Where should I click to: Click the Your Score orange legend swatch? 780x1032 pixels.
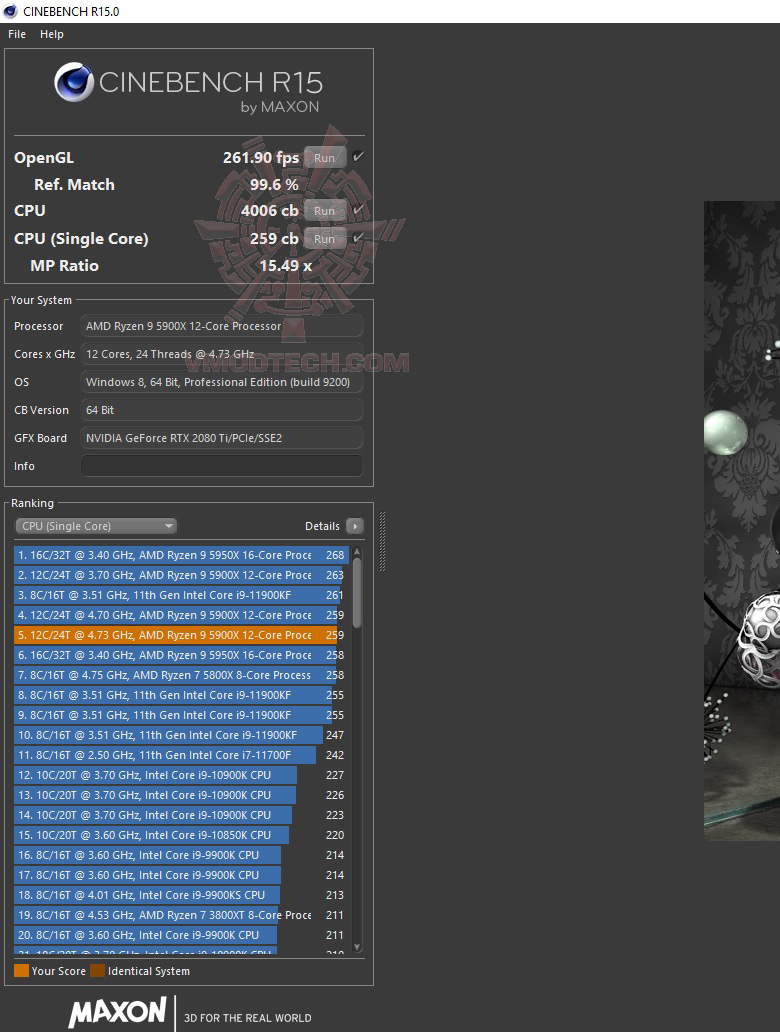click(22, 971)
